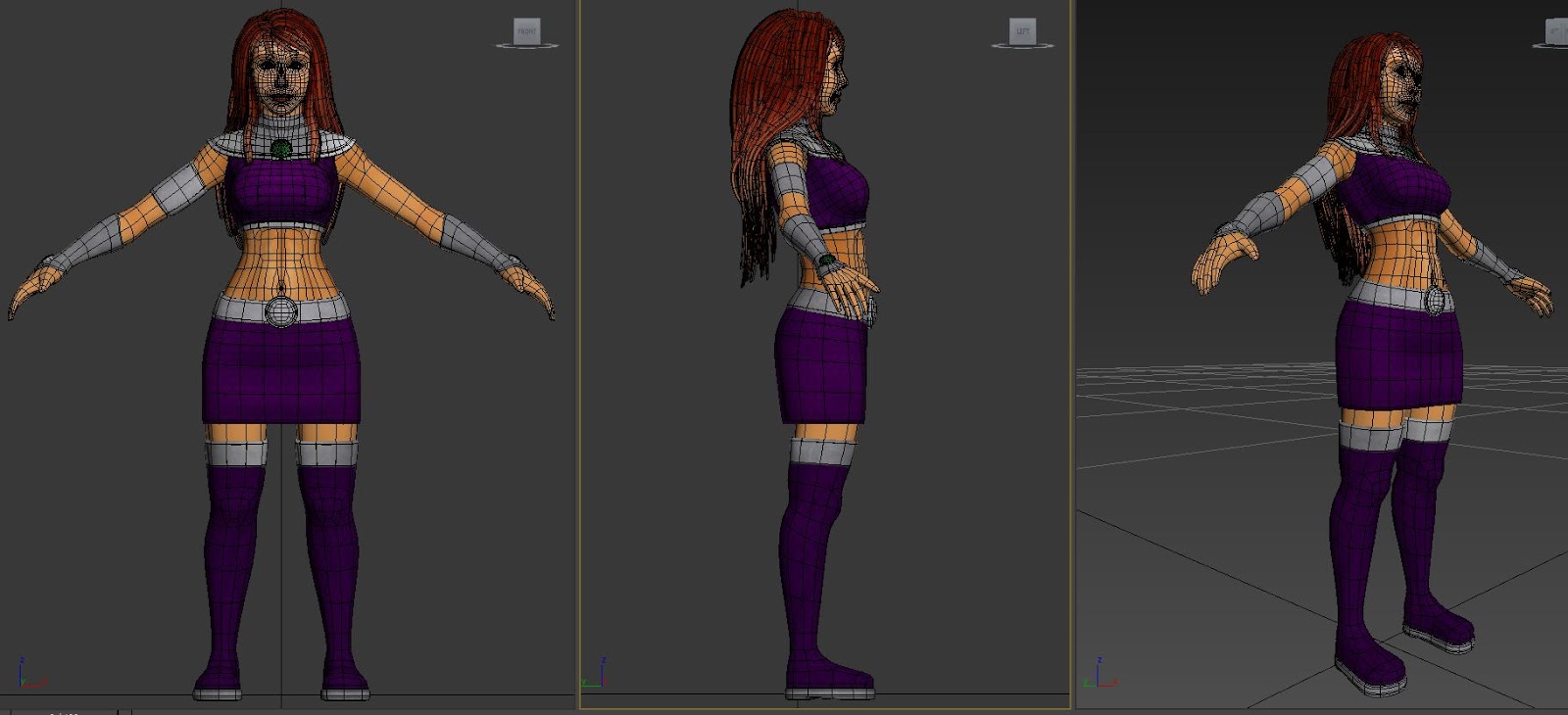Click the ViewCube in the perspective viewport
Image resolution: width=1568 pixels, height=715 pixels.
click(1557, 32)
